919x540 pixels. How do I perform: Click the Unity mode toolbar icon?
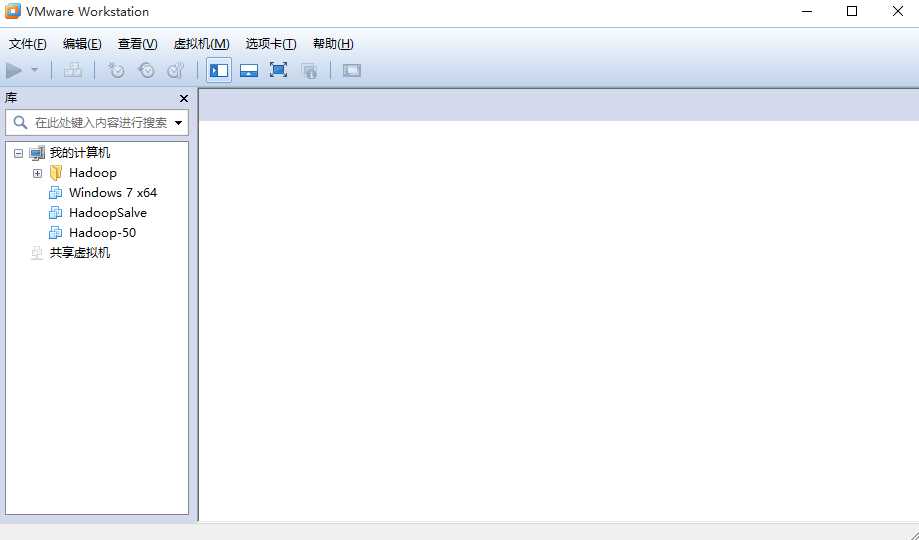coord(309,71)
